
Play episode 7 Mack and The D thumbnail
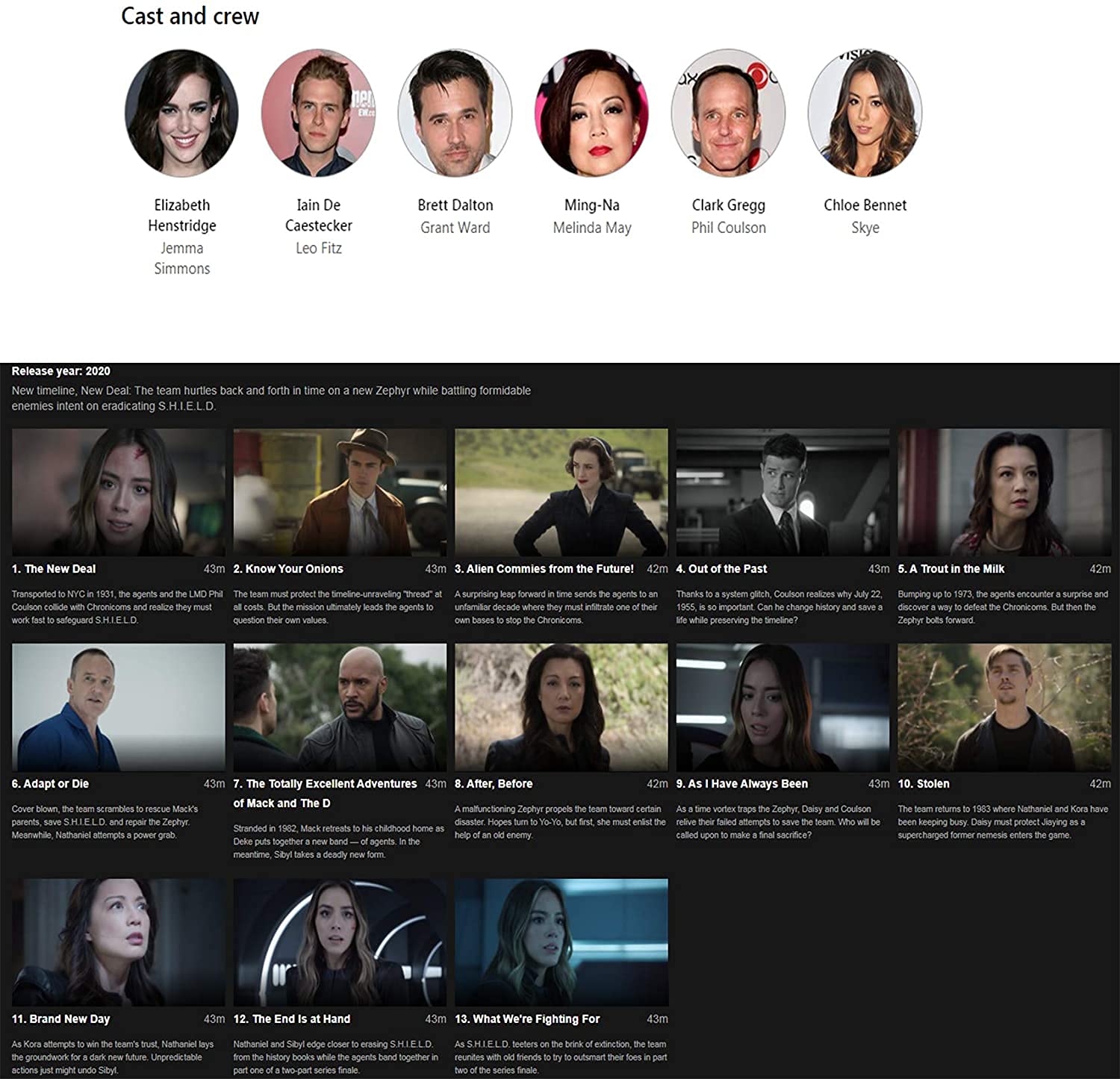340,707
